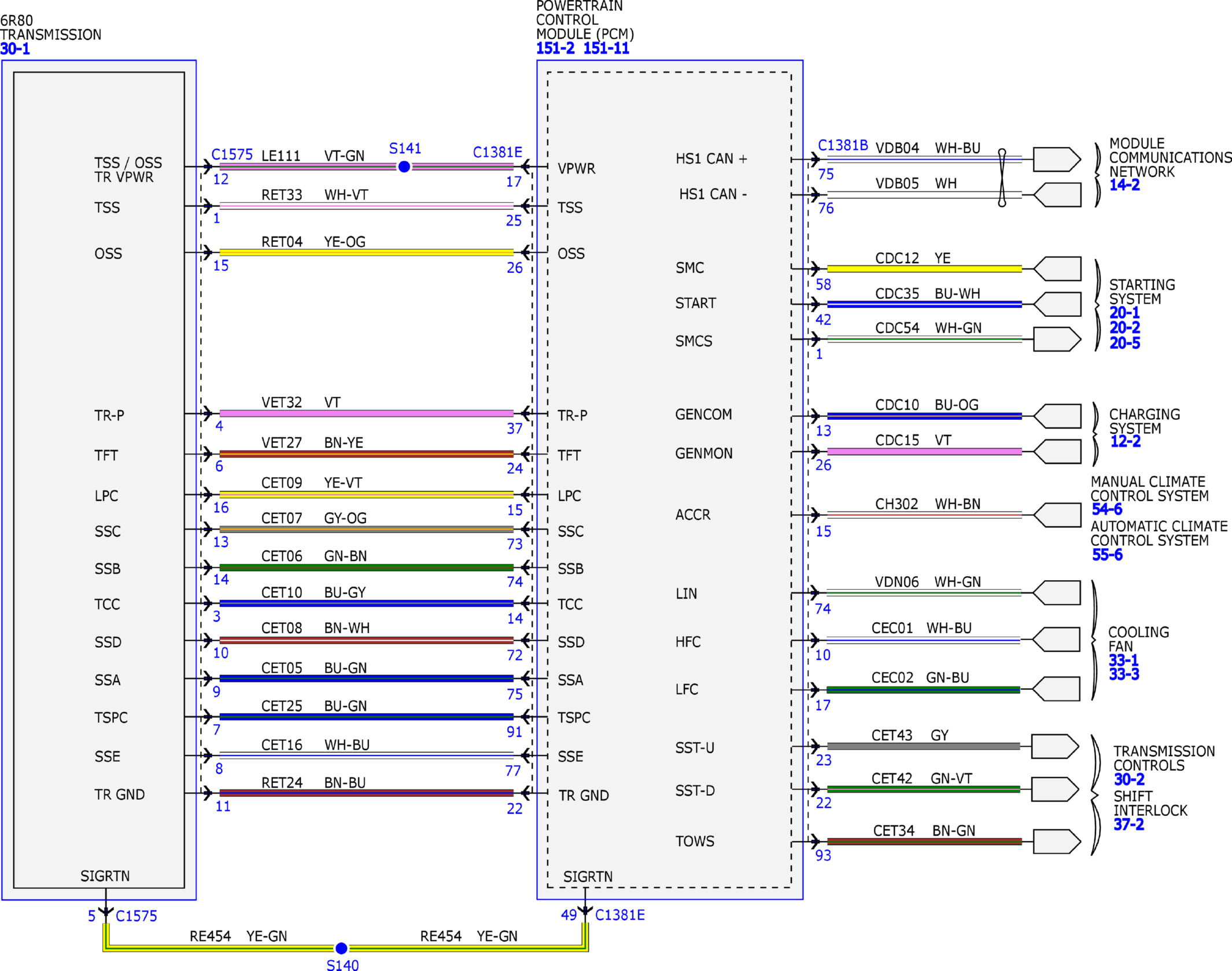Click splice S141 dot on VPWR wire
The image size is (1232, 971).
point(404,167)
